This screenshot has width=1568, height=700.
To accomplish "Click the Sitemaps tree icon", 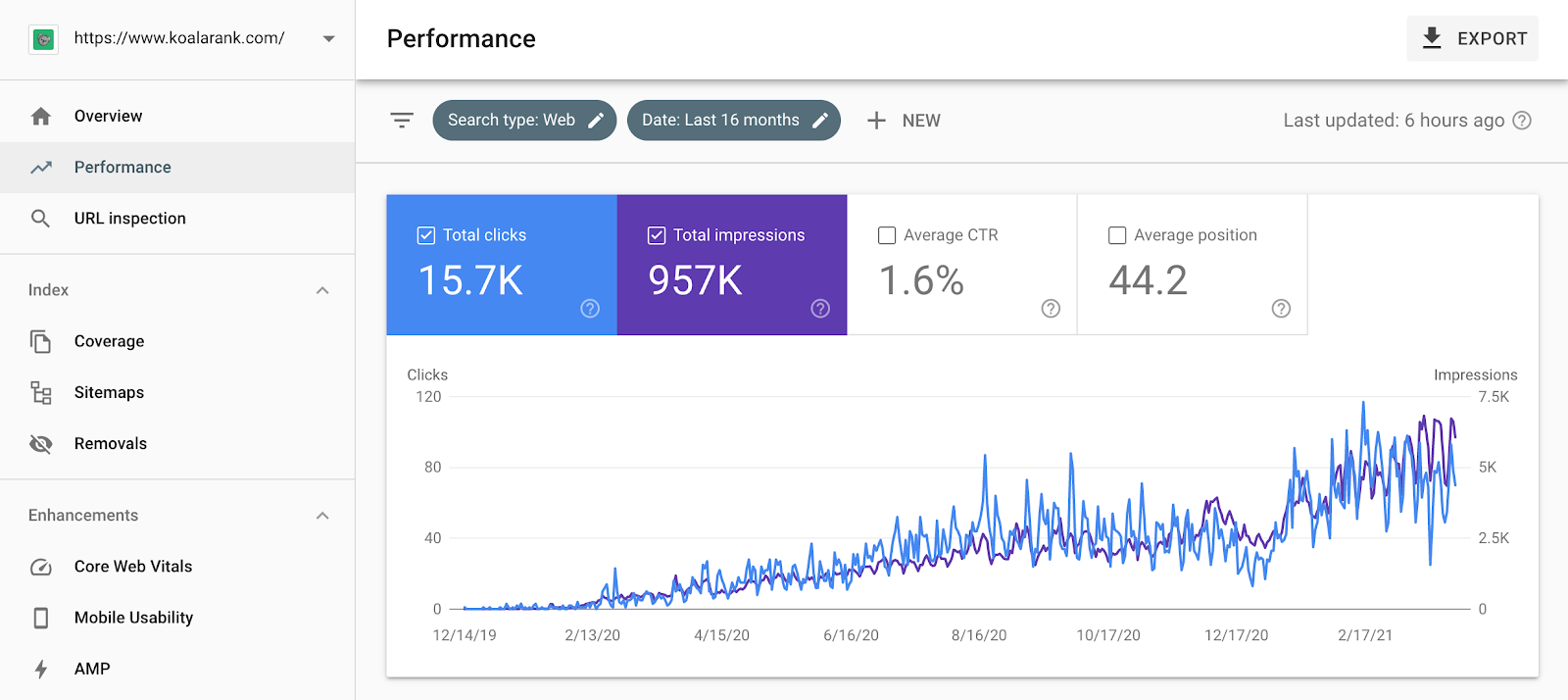I will pos(40,392).
